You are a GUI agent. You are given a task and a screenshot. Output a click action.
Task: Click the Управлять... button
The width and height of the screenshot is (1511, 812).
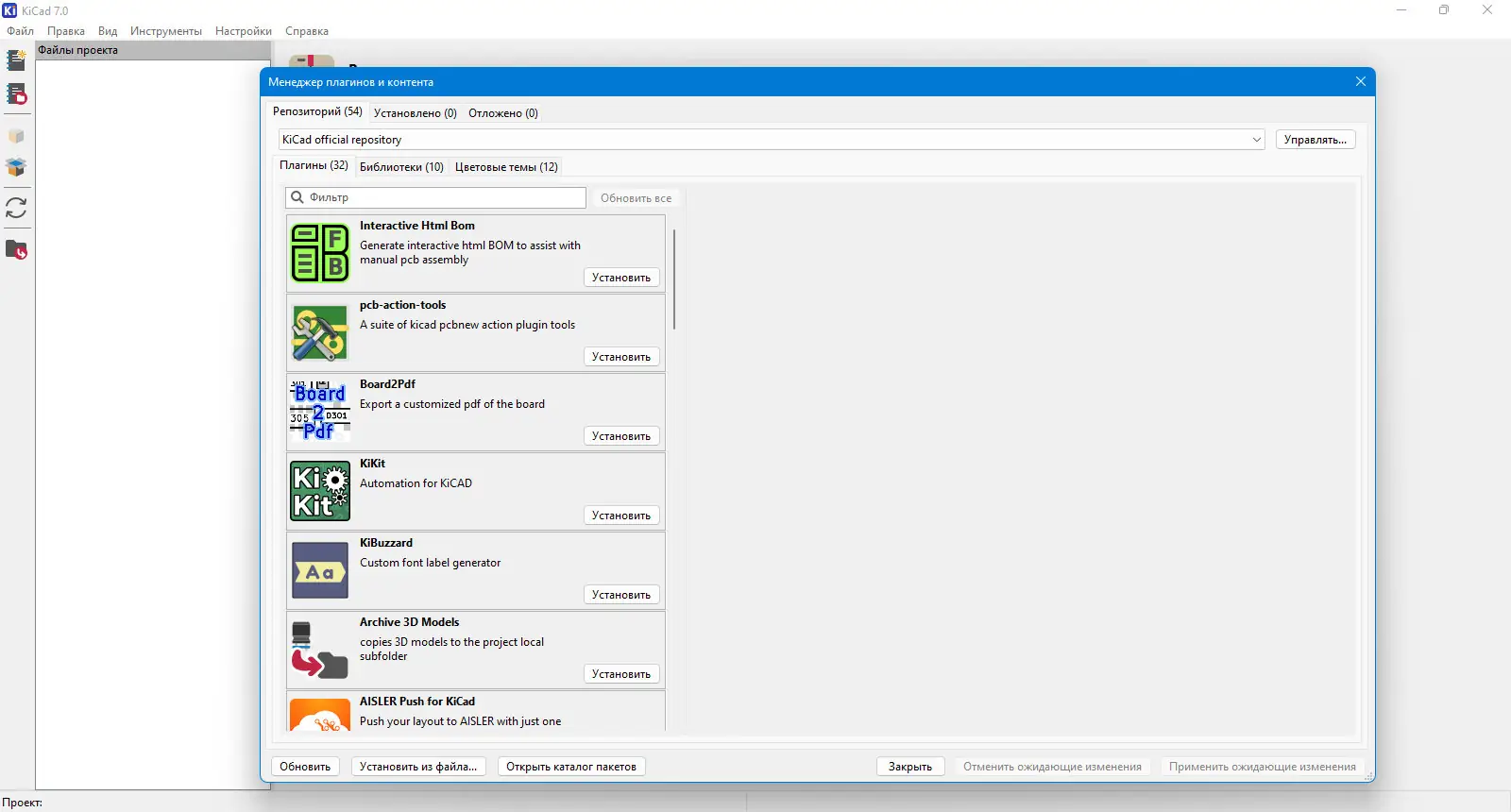pyautogui.click(x=1316, y=140)
